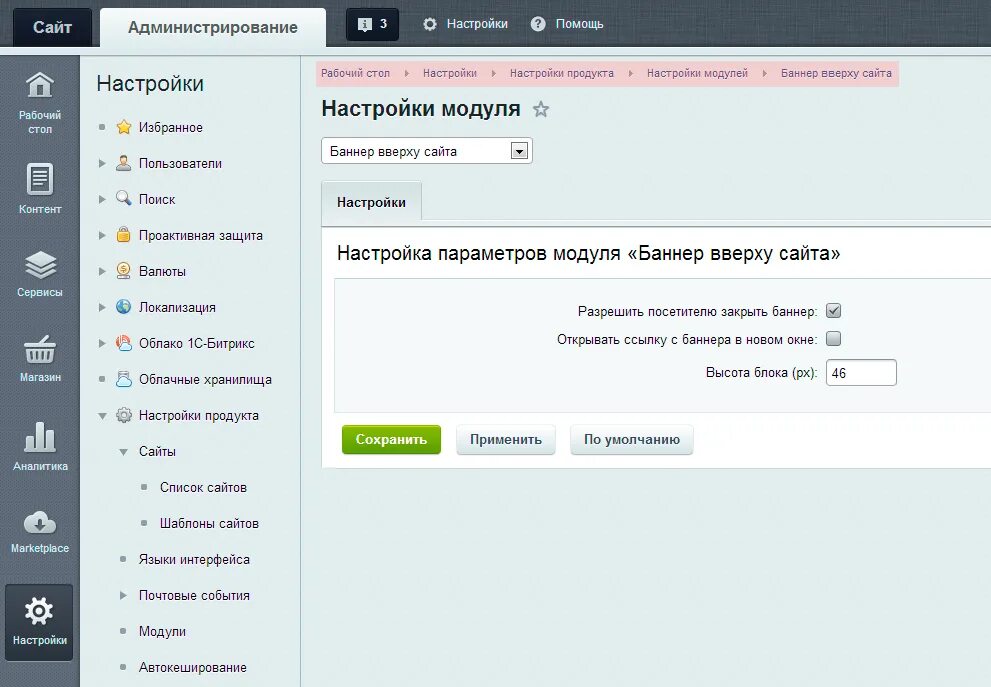Image resolution: width=991 pixels, height=687 pixels.
Task: Expand the Локализация tree node arrow
Action: pyautogui.click(x=102, y=307)
